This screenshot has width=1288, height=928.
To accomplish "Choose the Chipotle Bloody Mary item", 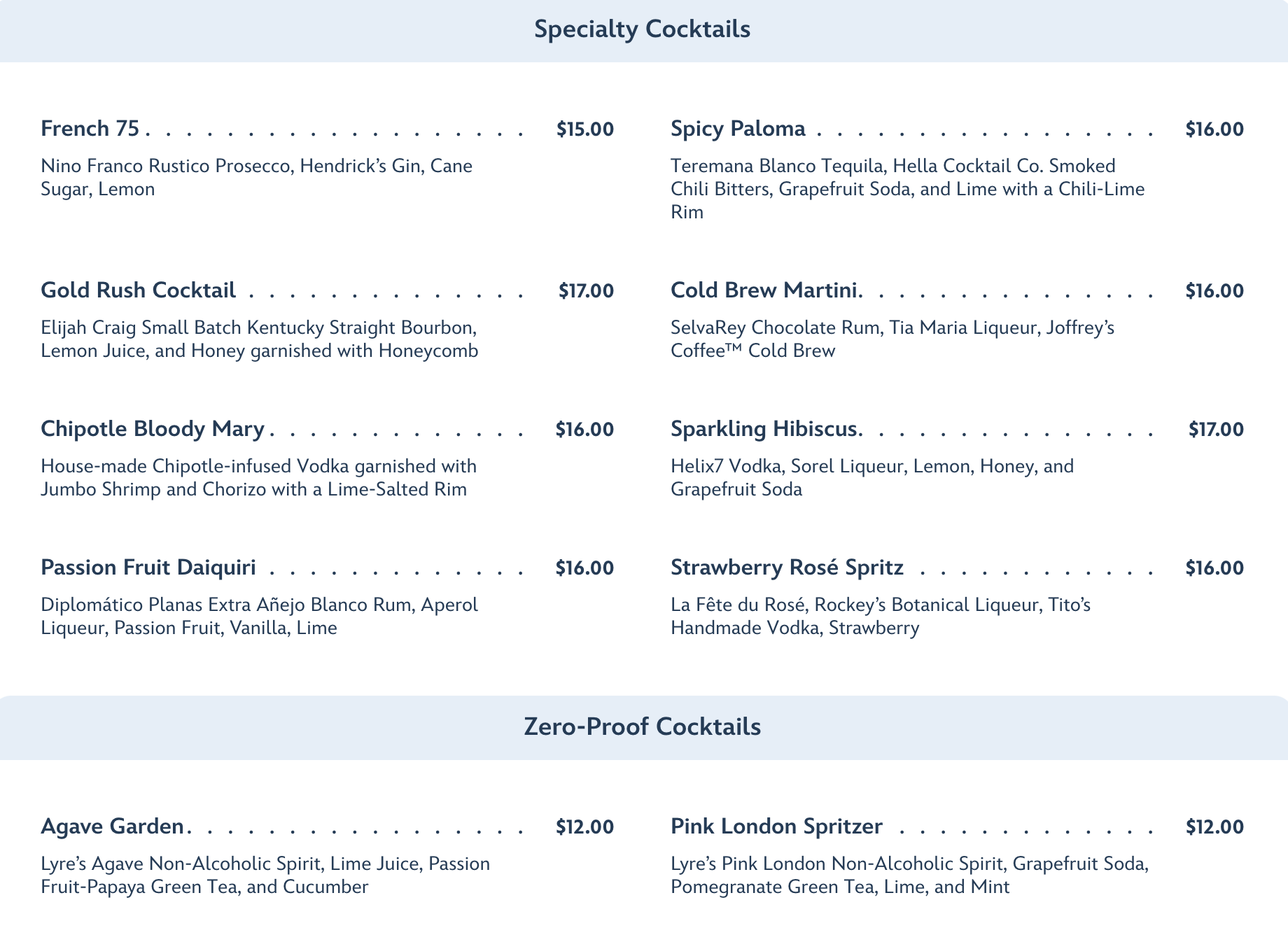I will [x=153, y=429].
